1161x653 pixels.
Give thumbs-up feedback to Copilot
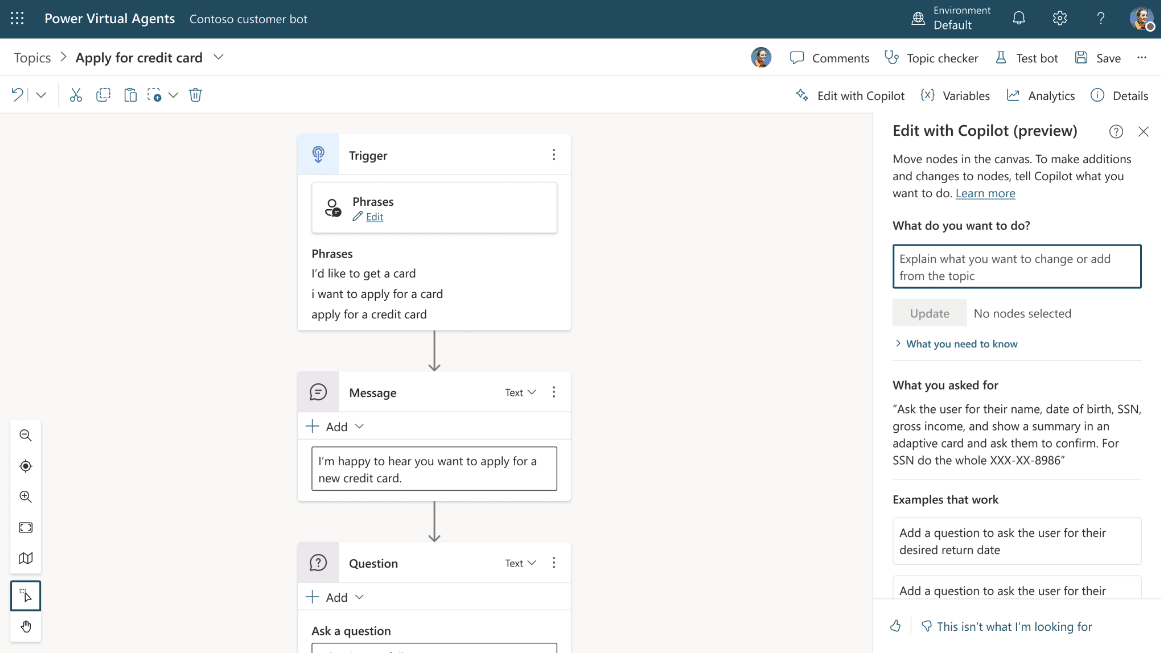[x=895, y=626]
